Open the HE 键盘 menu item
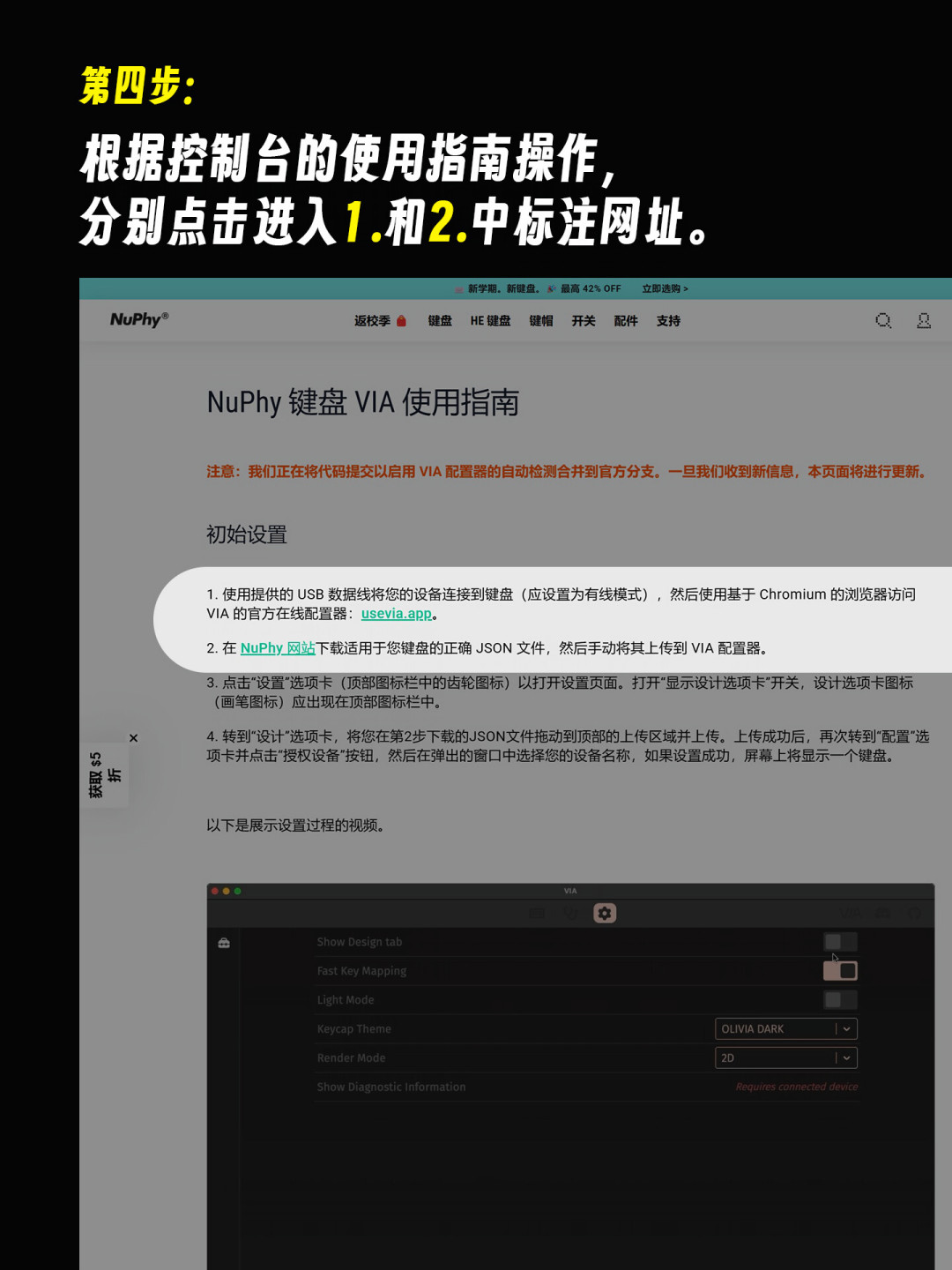952x1270 pixels. (x=490, y=321)
